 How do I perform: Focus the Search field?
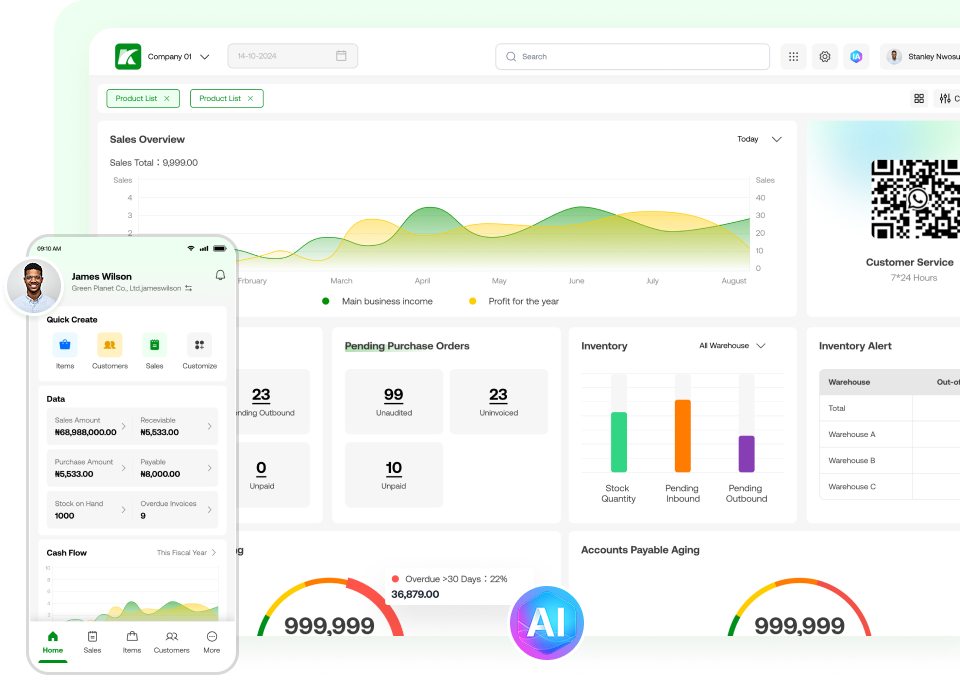pyautogui.click(x=632, y=56)
